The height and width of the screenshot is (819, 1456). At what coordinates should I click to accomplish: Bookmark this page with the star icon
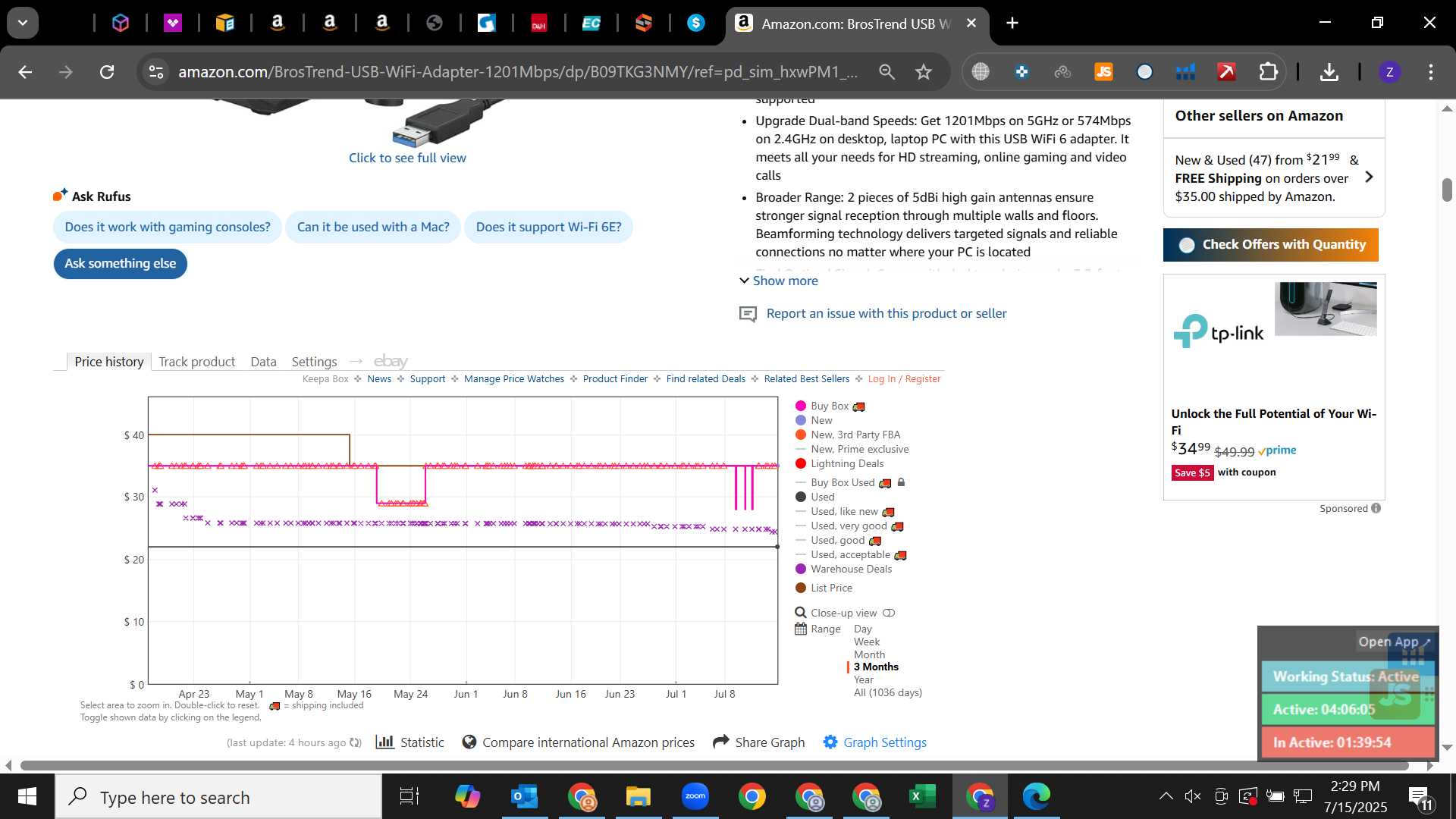coord(923,72)
